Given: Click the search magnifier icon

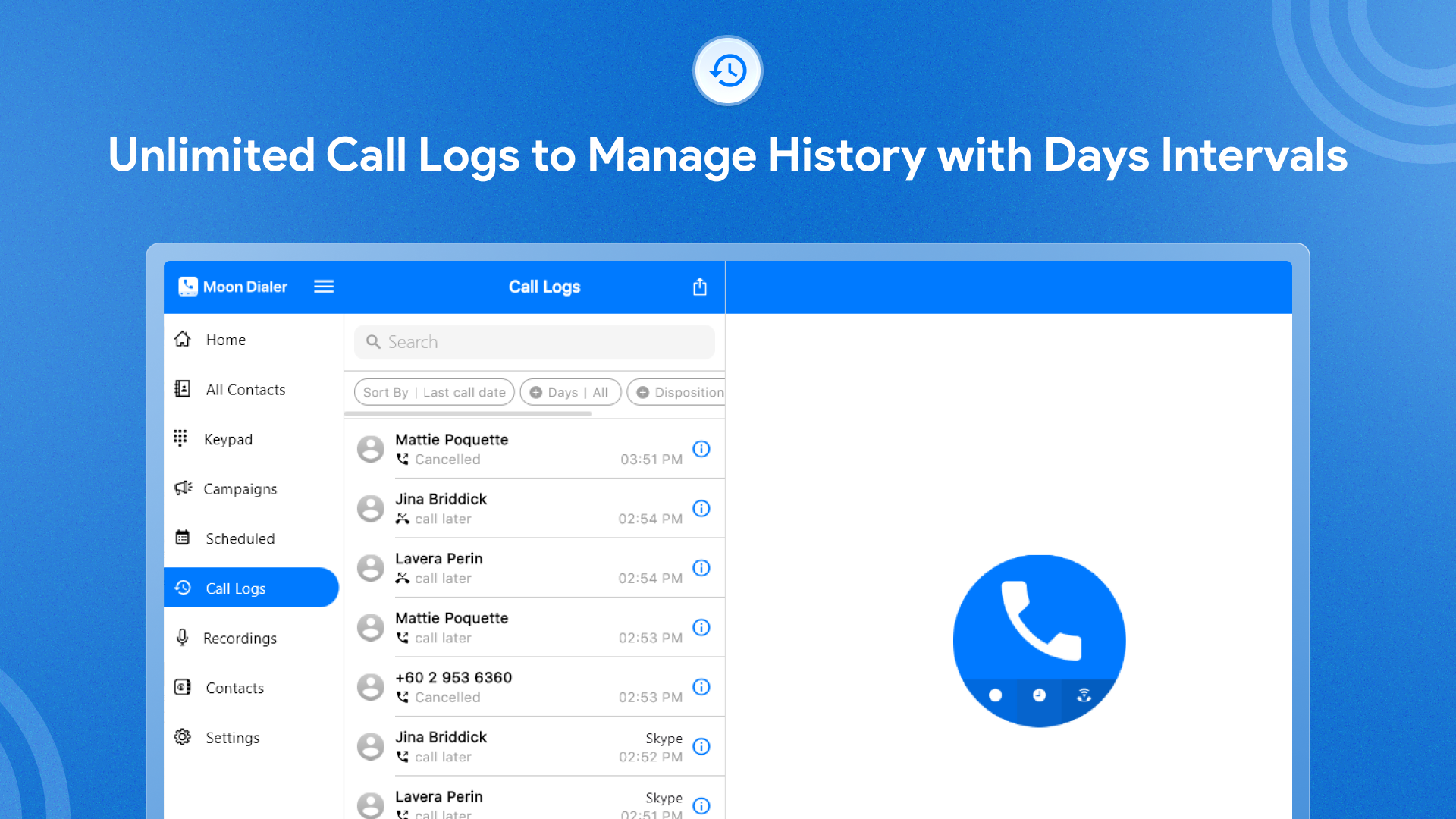Looking at the screenshot, I should (373, 342).
